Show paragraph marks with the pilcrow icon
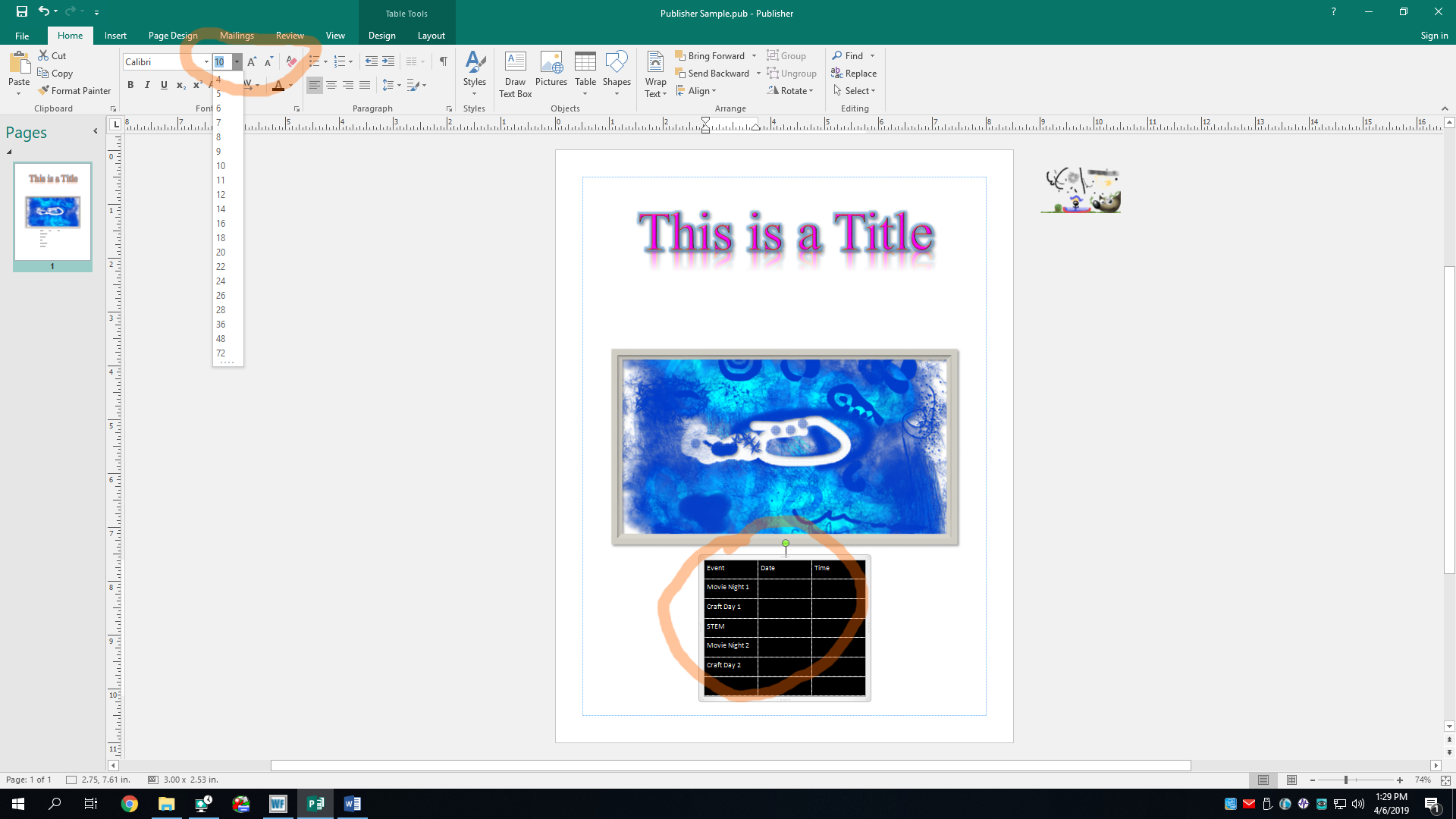This screenshot has height=819, width=1456. [443, 61]
